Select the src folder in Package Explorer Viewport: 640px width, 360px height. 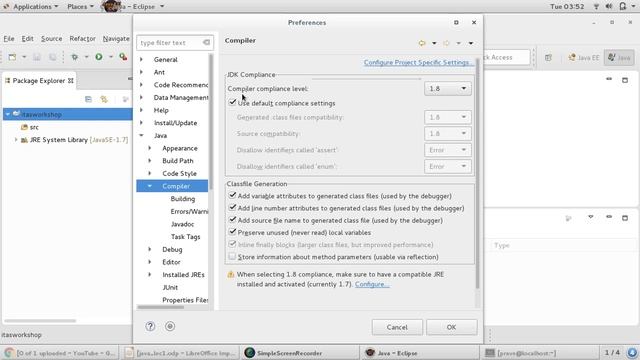point(34,127)
